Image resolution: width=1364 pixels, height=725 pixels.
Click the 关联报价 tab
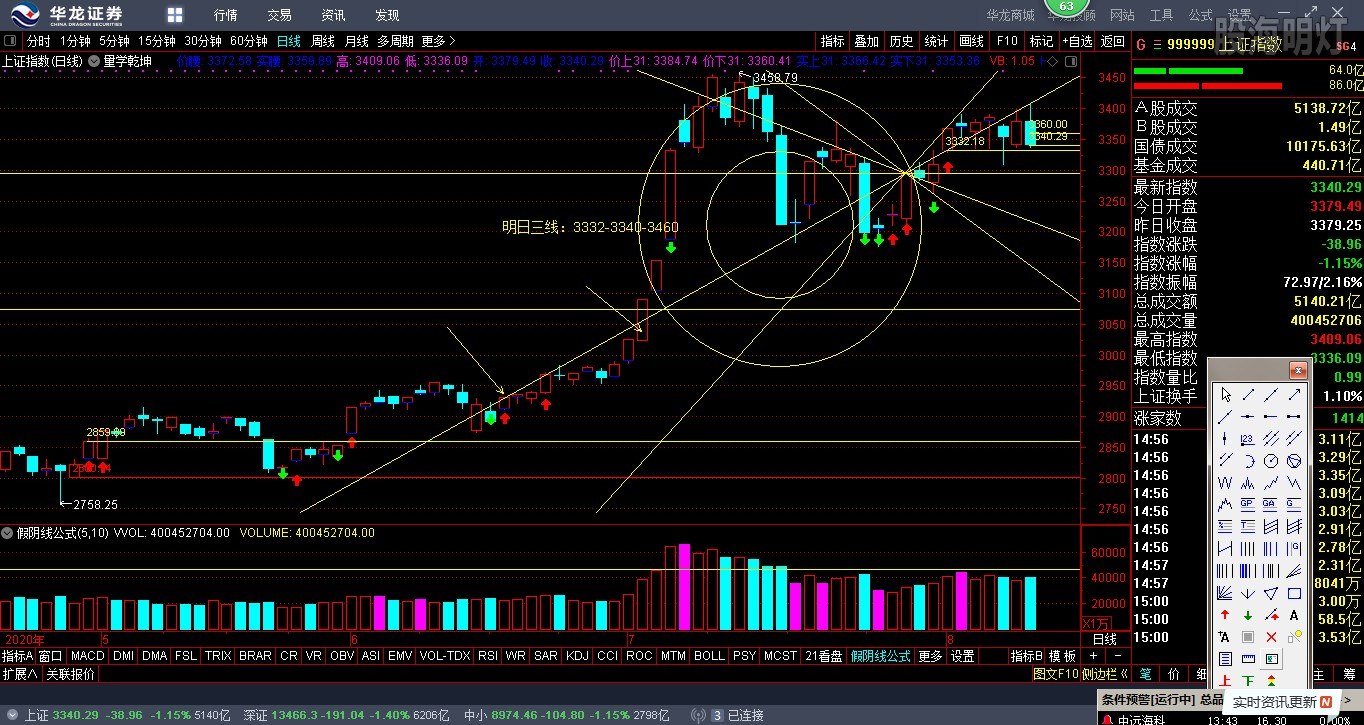click(x=71, y=674)
